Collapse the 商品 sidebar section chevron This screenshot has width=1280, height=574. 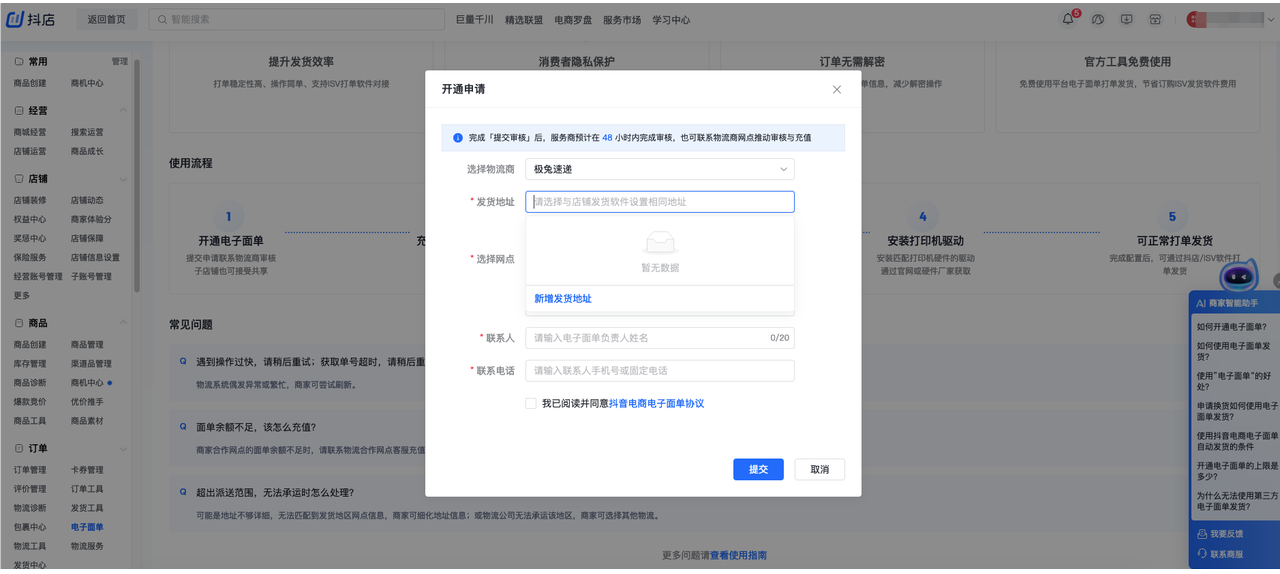(x=123, y=323)
